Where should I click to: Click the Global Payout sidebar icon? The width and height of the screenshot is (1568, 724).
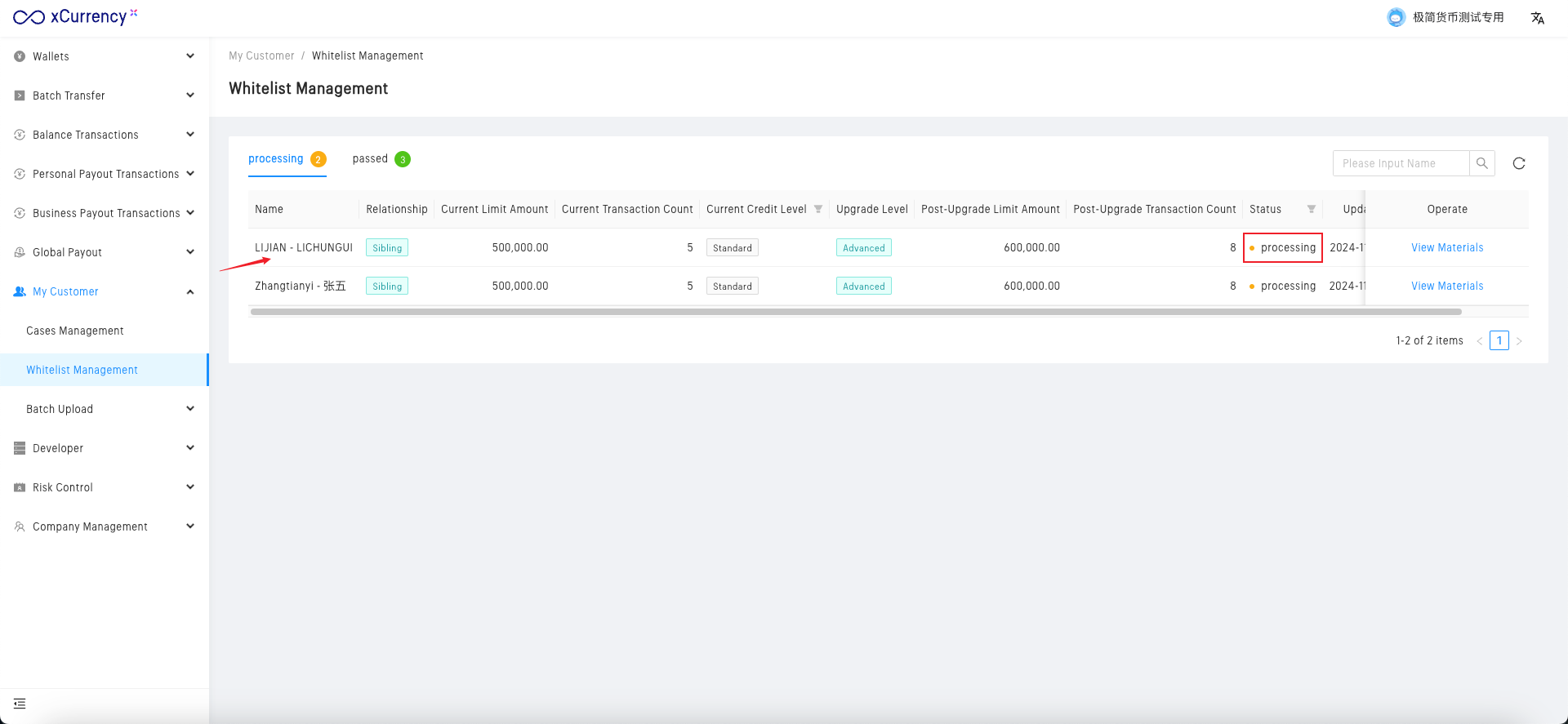point(20,252)
